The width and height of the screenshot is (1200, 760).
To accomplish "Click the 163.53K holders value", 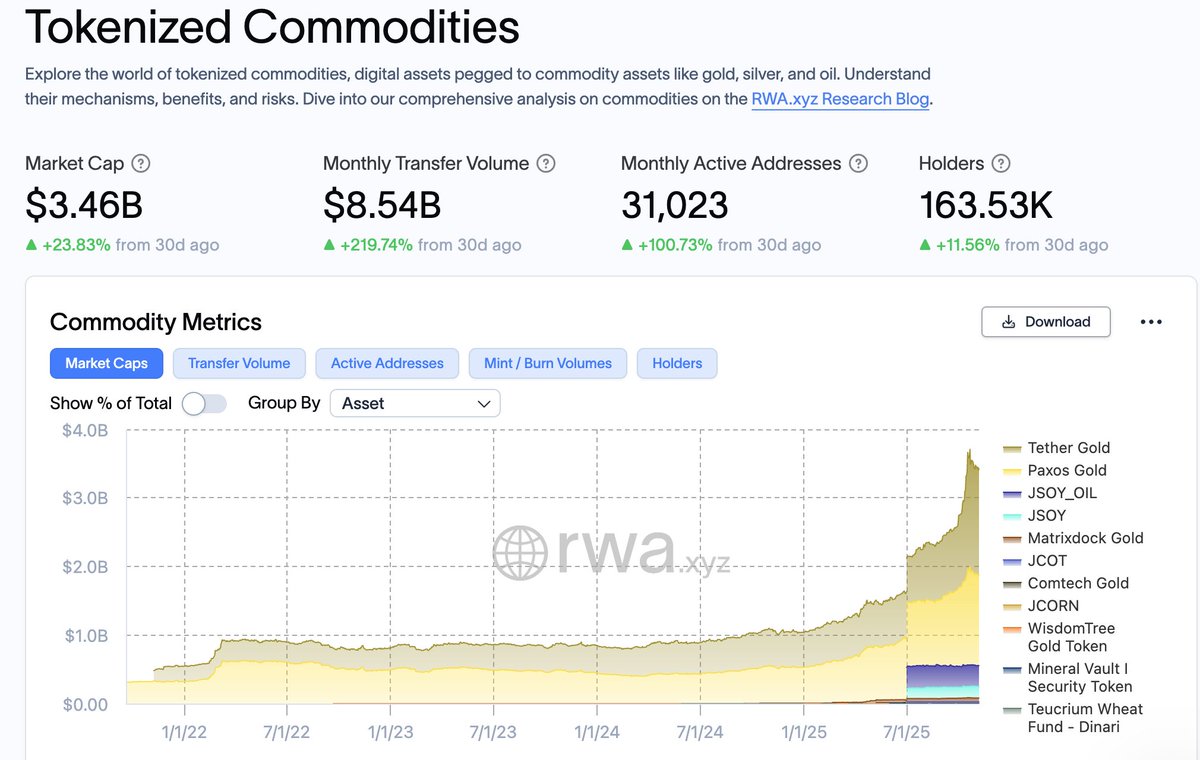I will coord(986,205).
